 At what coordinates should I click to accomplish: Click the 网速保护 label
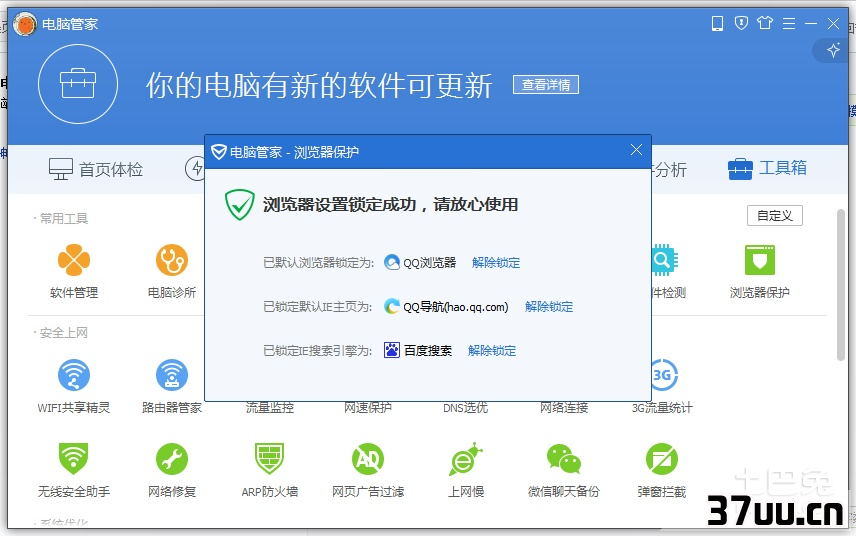point(368,408)
